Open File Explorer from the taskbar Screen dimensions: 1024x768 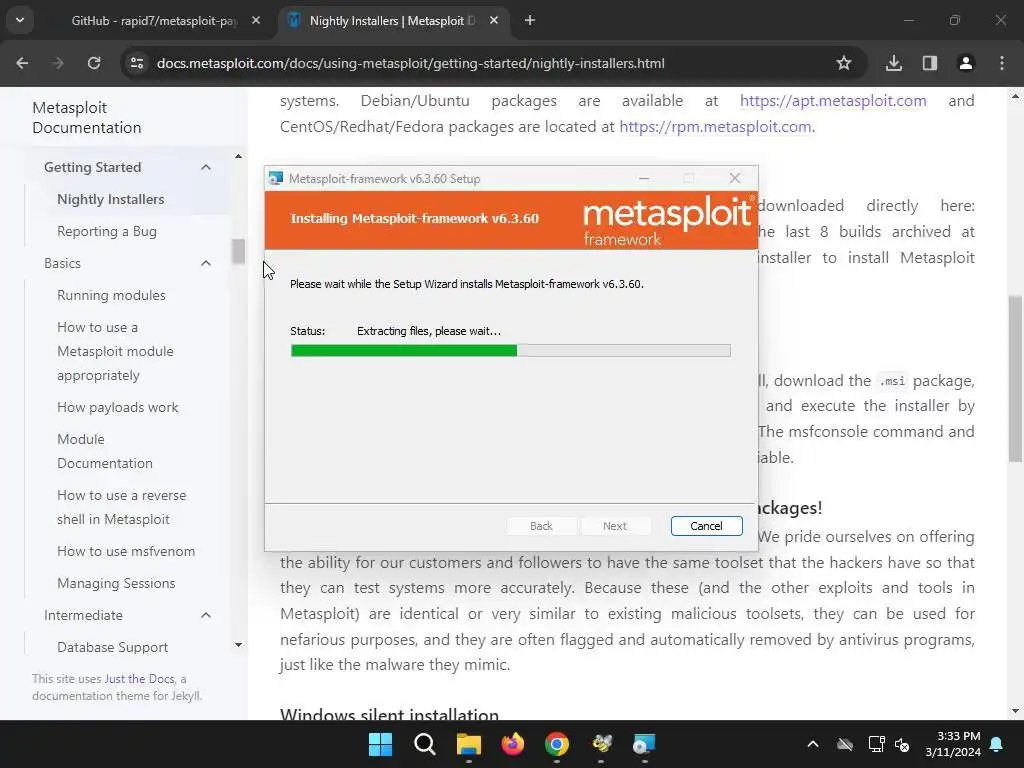click(468, 744)
